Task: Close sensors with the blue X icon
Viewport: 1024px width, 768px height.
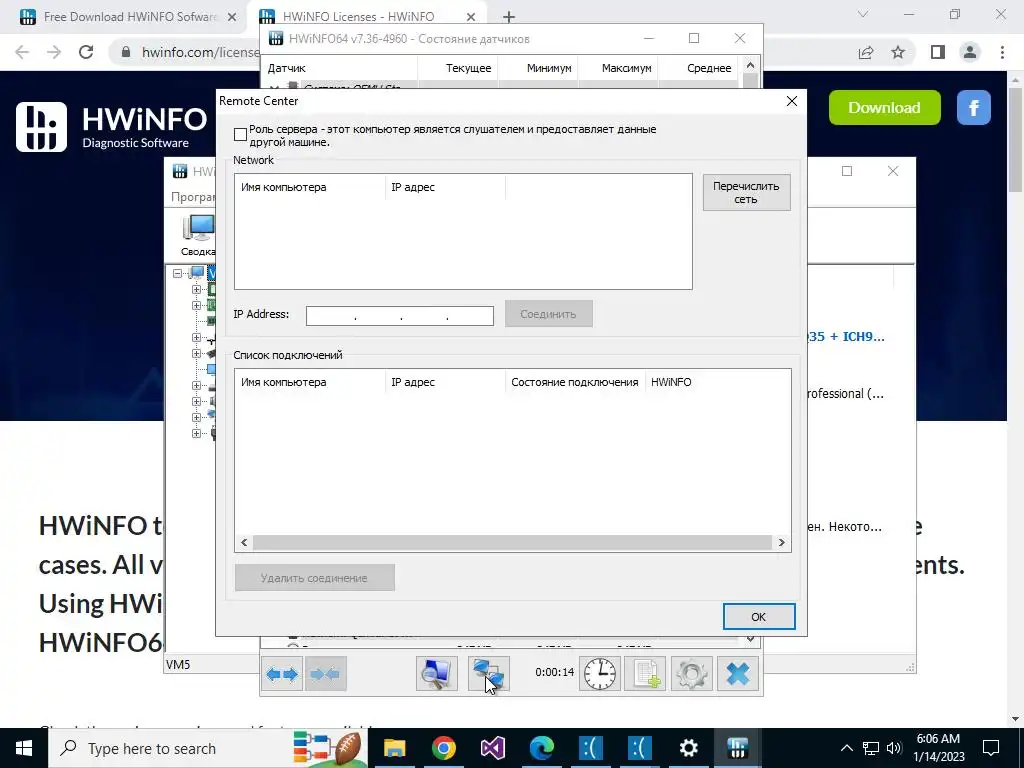Action: [738, 673]
